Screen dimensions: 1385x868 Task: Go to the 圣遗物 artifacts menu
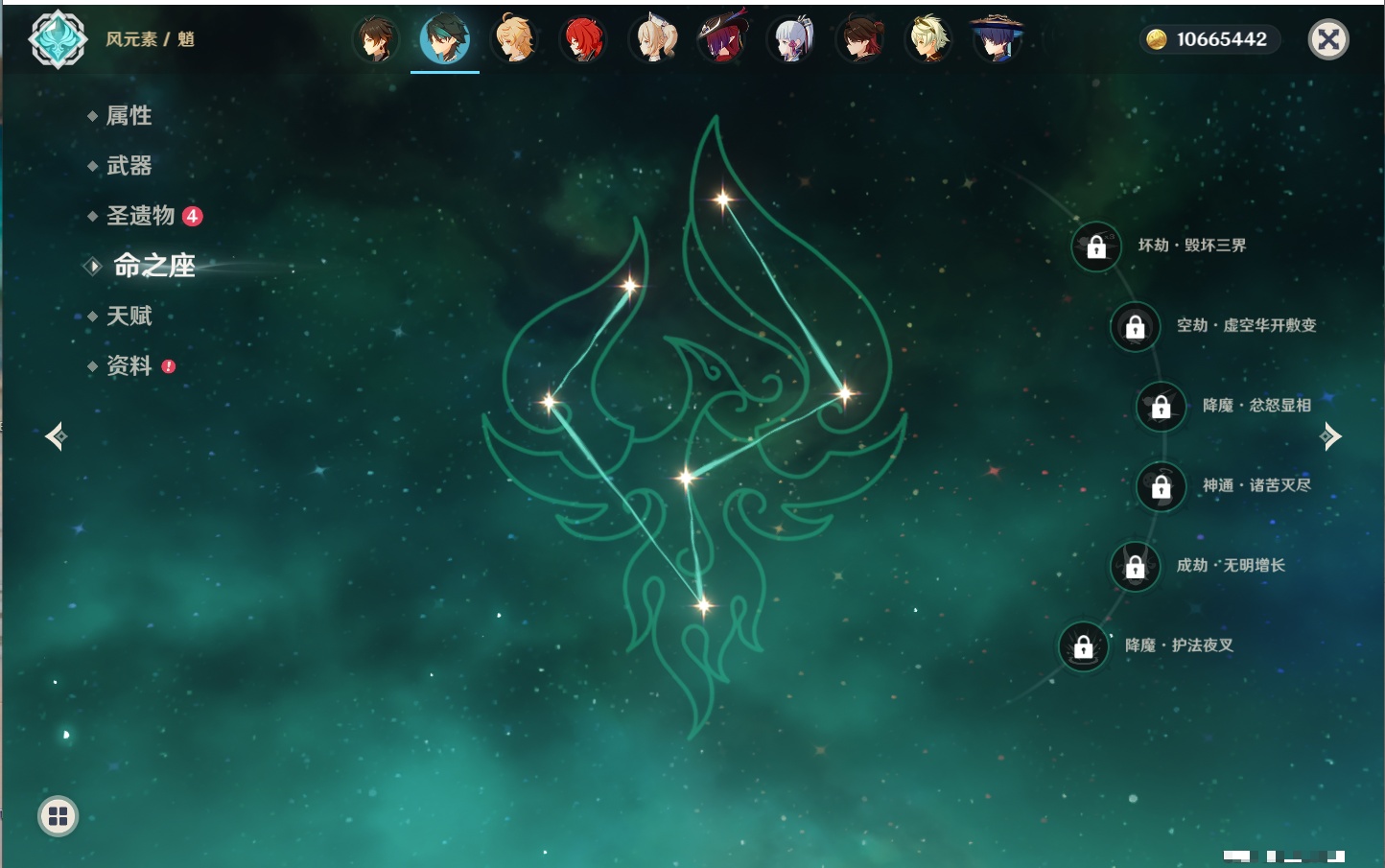coord(141,216)
